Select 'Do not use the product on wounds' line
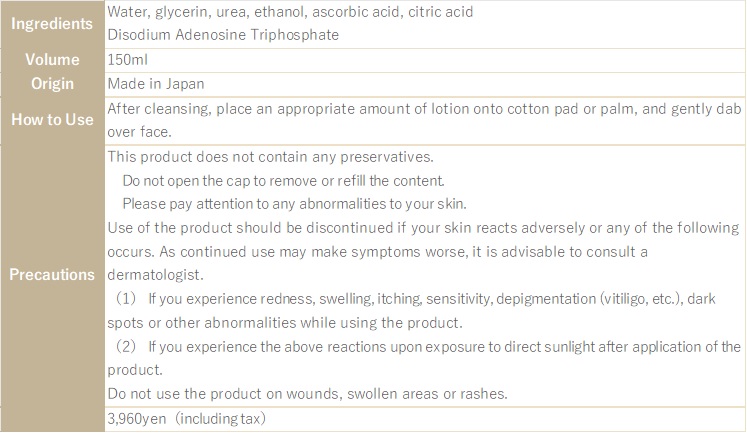The image size is (747, 433). tap(307, 394)
